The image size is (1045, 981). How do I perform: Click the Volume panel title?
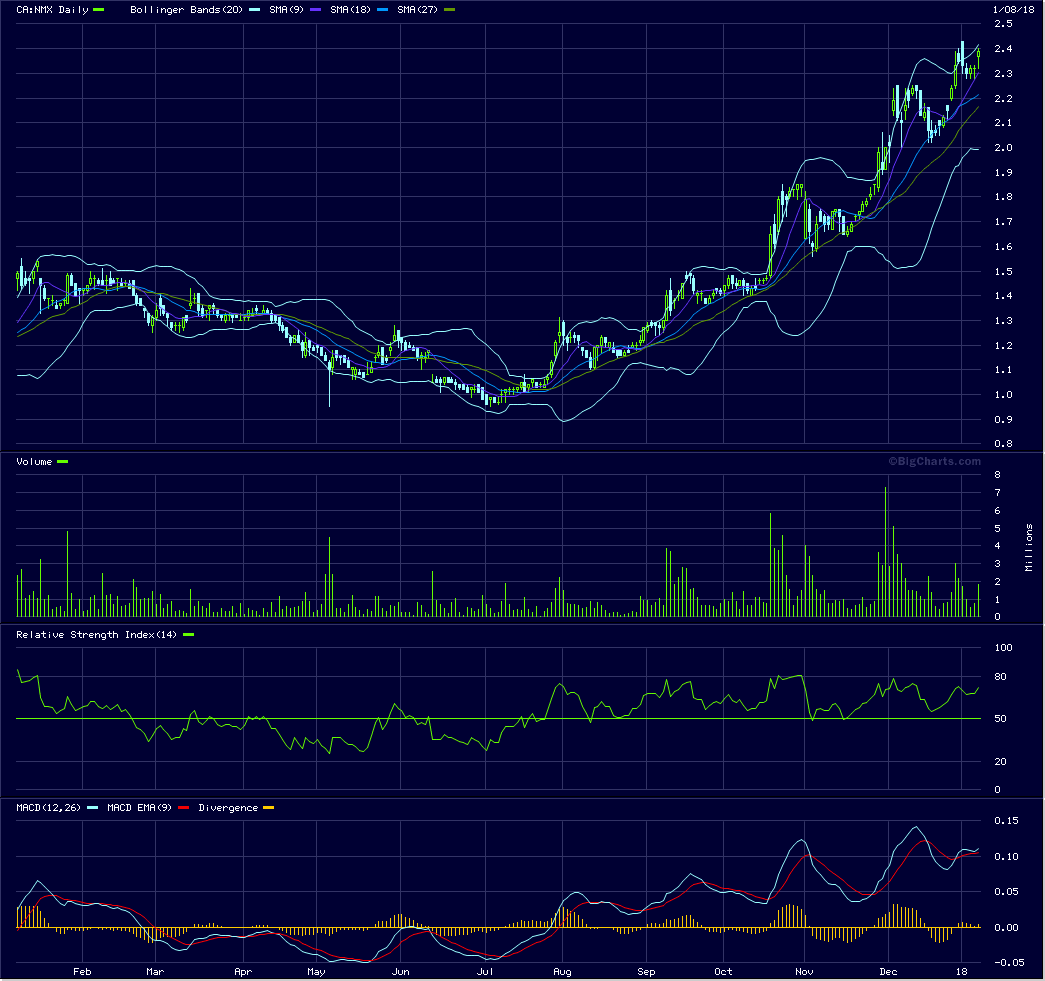[x=35, y=462]
